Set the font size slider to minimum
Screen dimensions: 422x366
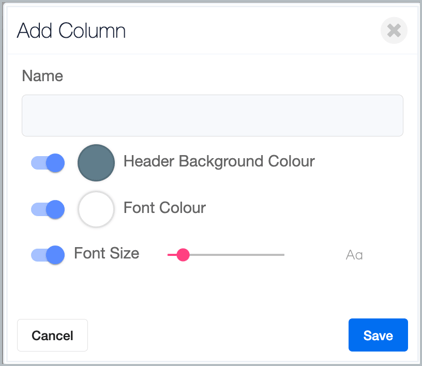(168, 255)
